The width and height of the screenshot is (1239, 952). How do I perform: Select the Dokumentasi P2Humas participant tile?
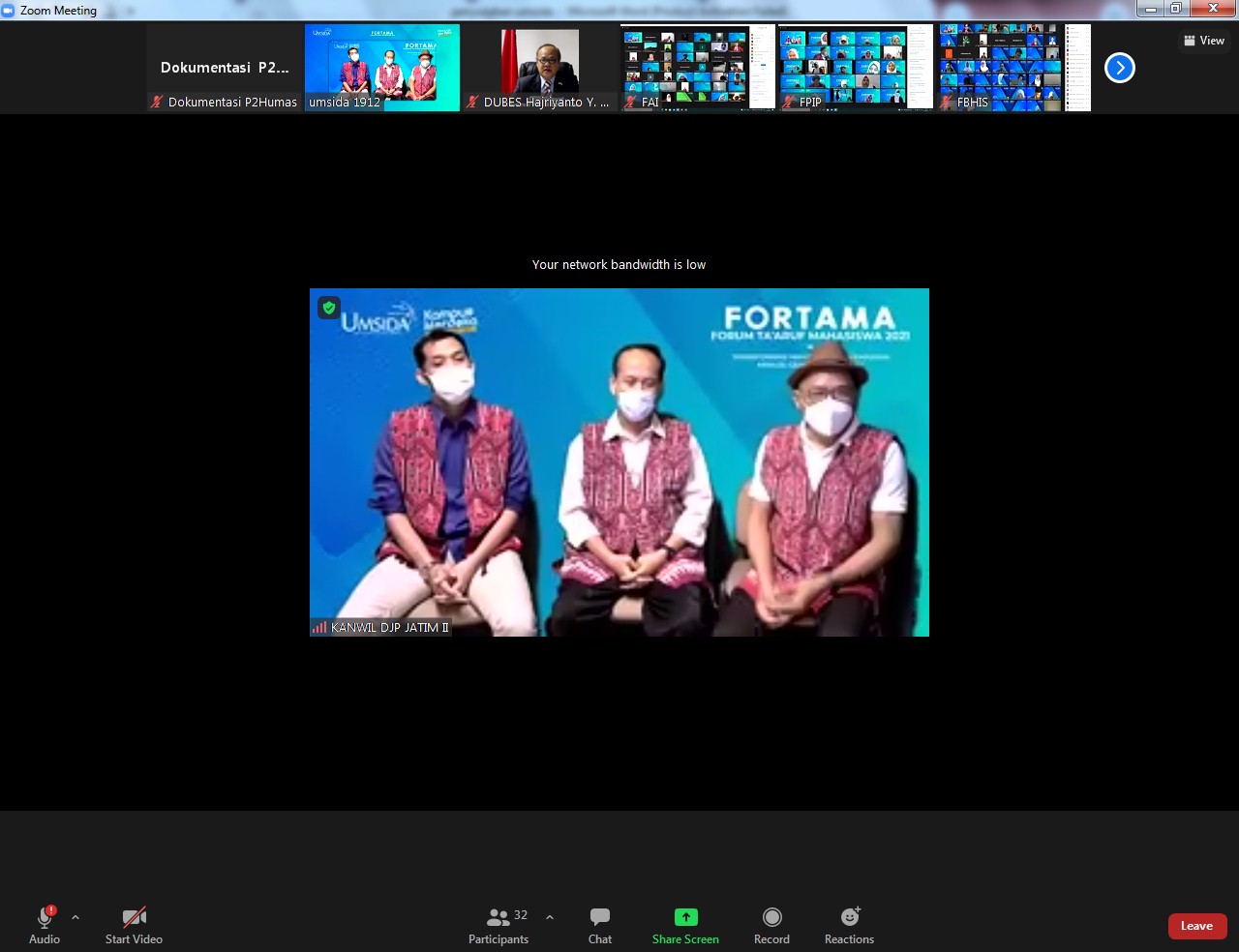coord(225,68)
